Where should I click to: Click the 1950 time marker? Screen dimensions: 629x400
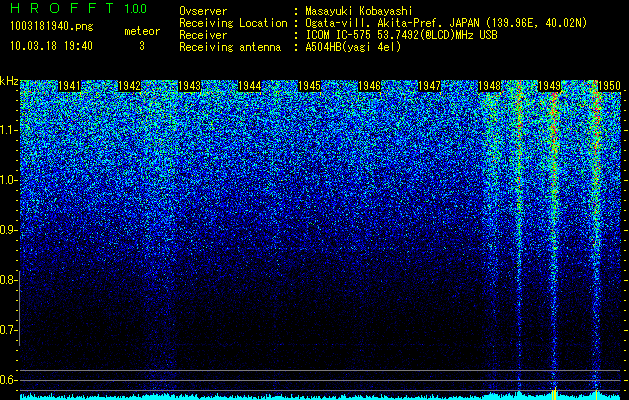click(x=610, y=86)
